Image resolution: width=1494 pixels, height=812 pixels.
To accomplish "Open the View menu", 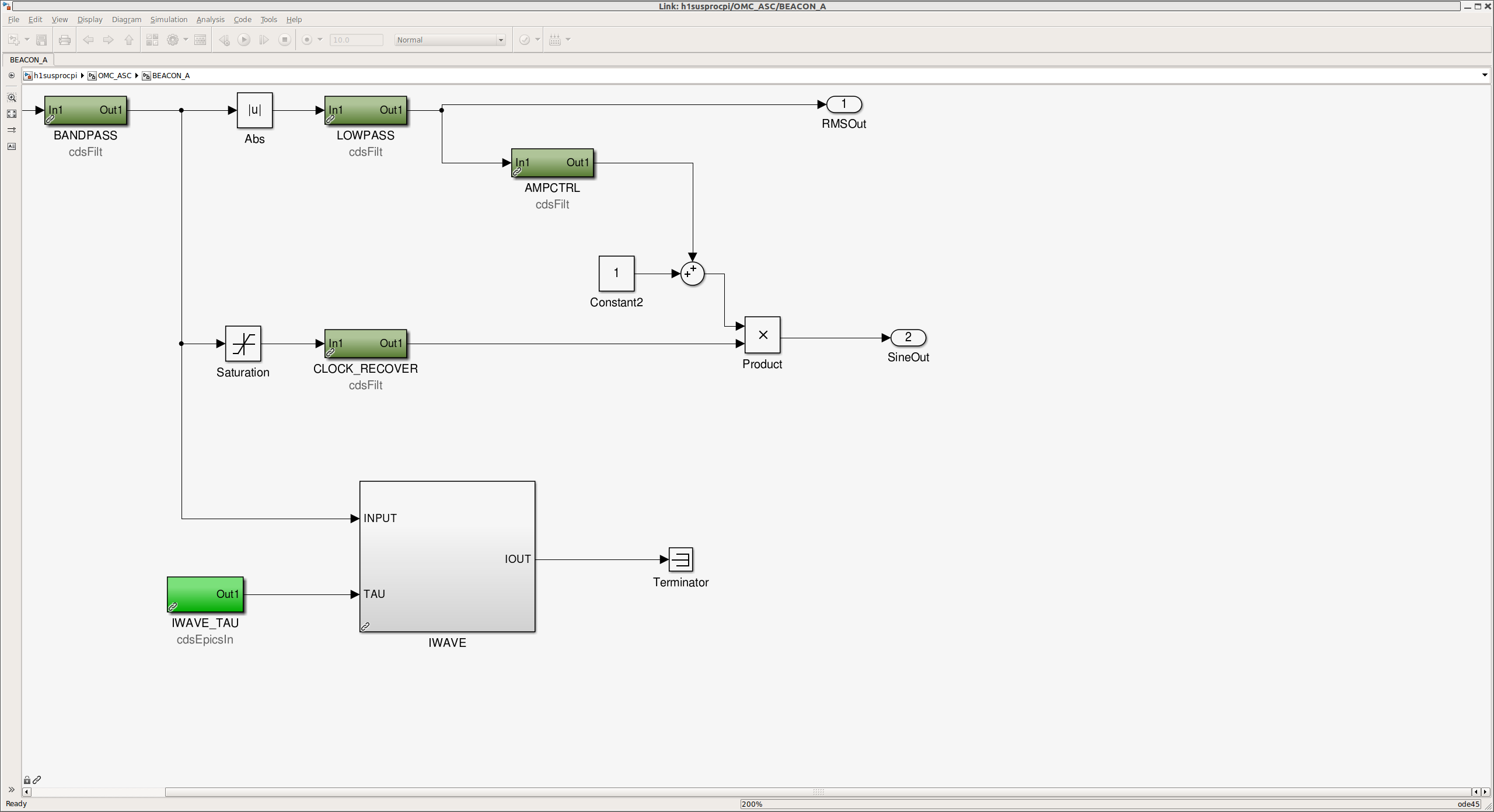I will click(60, 19).
